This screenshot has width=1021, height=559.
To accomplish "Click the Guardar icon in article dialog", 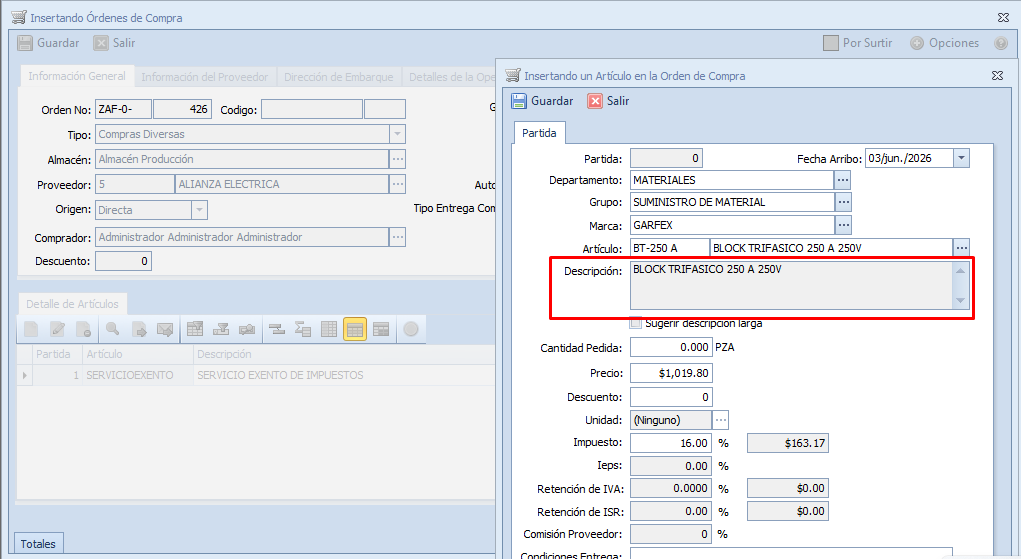I will [519, 101].
